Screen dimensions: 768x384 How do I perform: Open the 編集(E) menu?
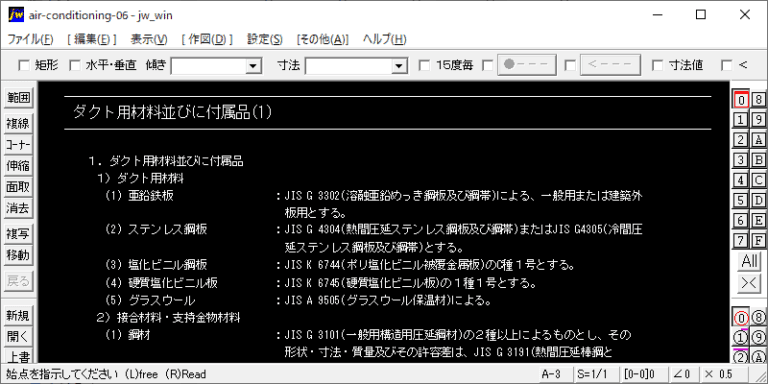[92, 39]
